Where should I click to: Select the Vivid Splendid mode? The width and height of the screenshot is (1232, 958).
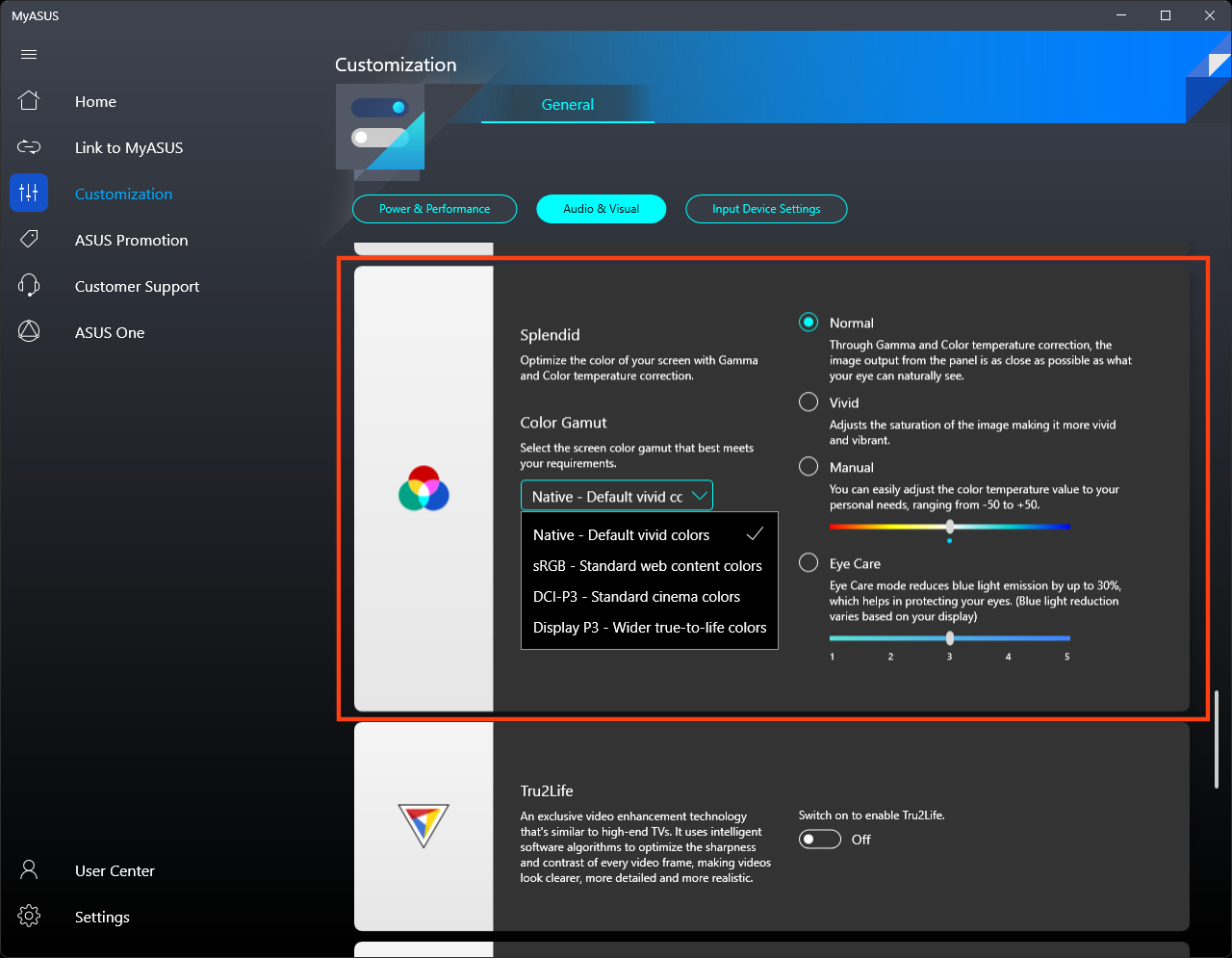click(x=808, y=402)
